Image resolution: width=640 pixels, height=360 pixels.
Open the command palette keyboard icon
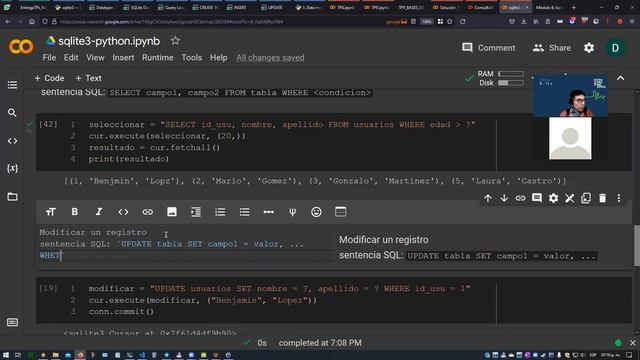tap(12, 322)
